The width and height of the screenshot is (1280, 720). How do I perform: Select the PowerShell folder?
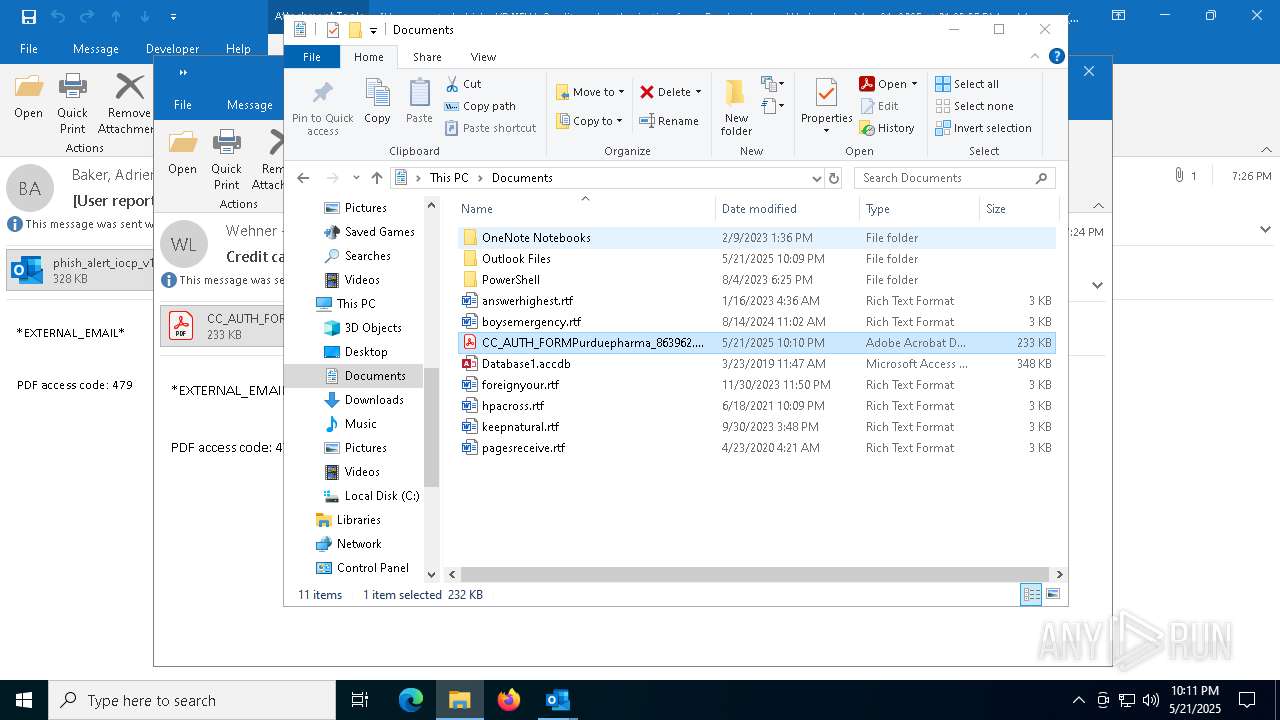pos(756,280)
